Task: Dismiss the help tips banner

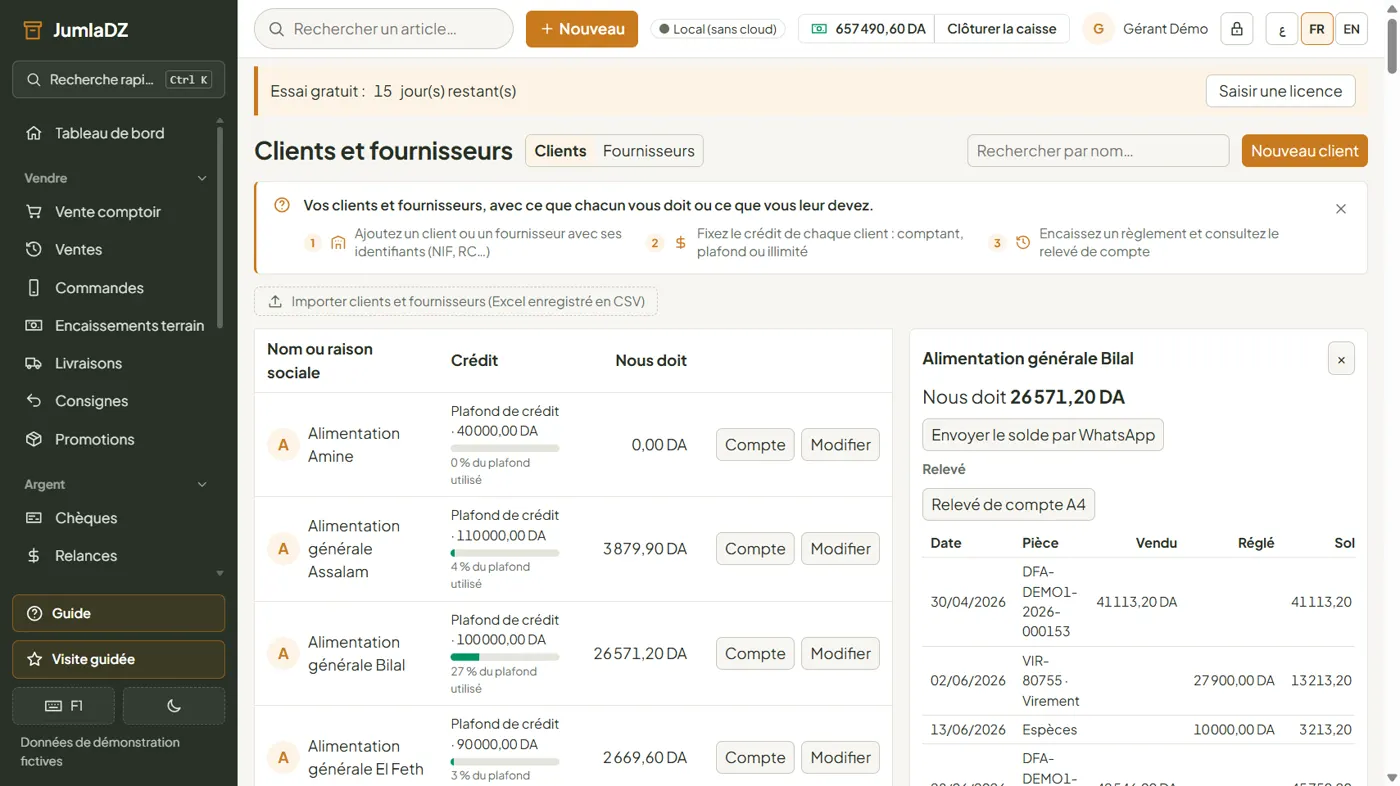Action: 1341,209
